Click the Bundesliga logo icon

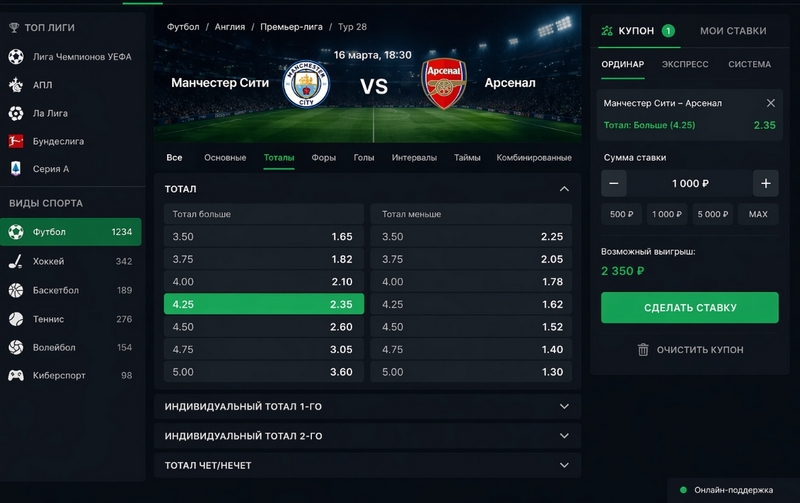pos(16,141)
